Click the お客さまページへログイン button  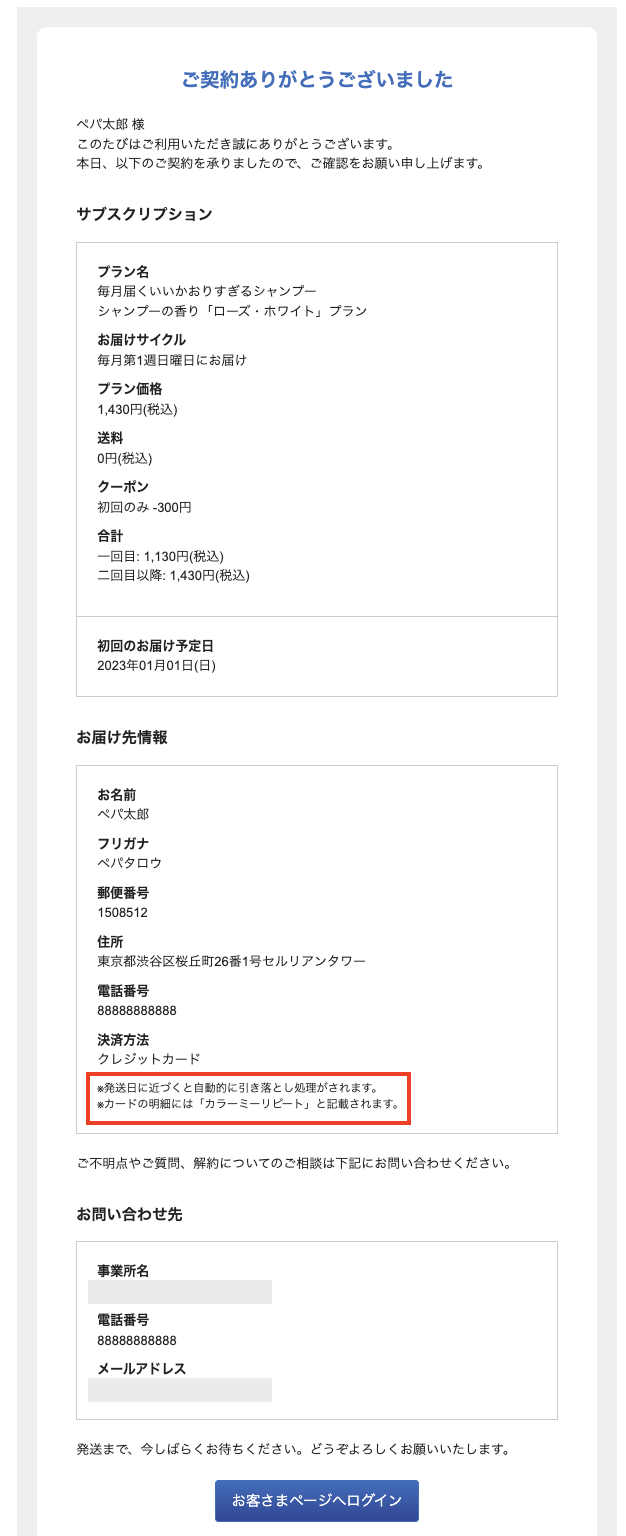pos(316,1500)
